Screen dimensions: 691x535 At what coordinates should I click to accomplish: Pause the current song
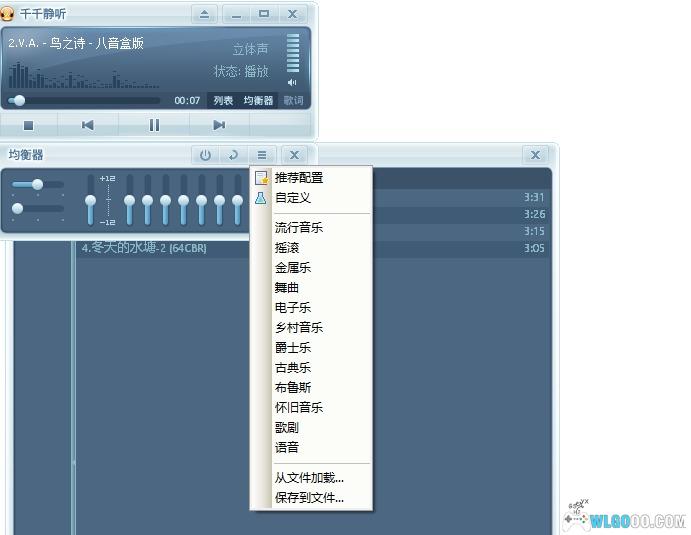pos(154,125)
